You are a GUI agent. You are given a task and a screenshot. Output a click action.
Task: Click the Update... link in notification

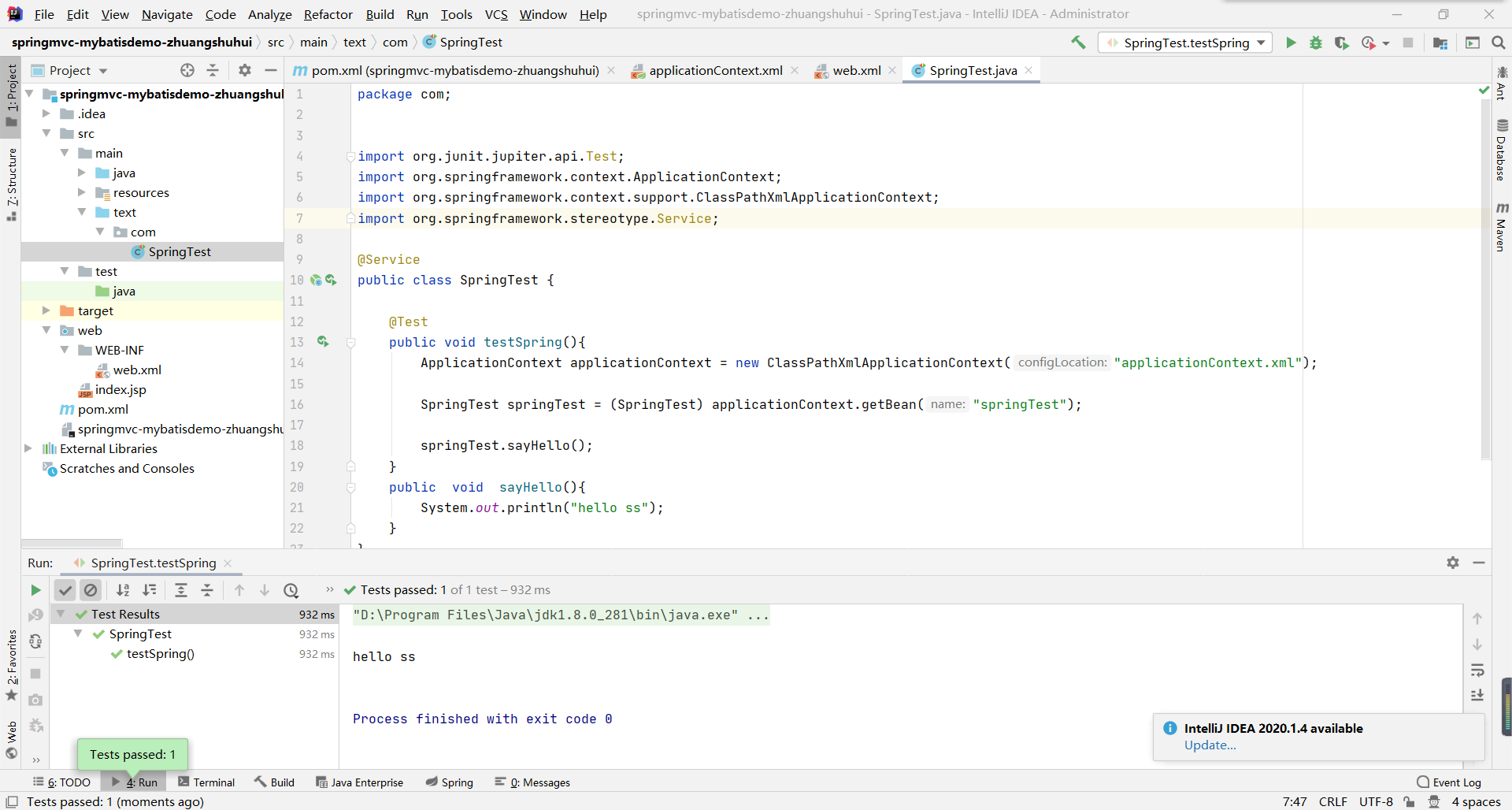tap(1210, 745)
